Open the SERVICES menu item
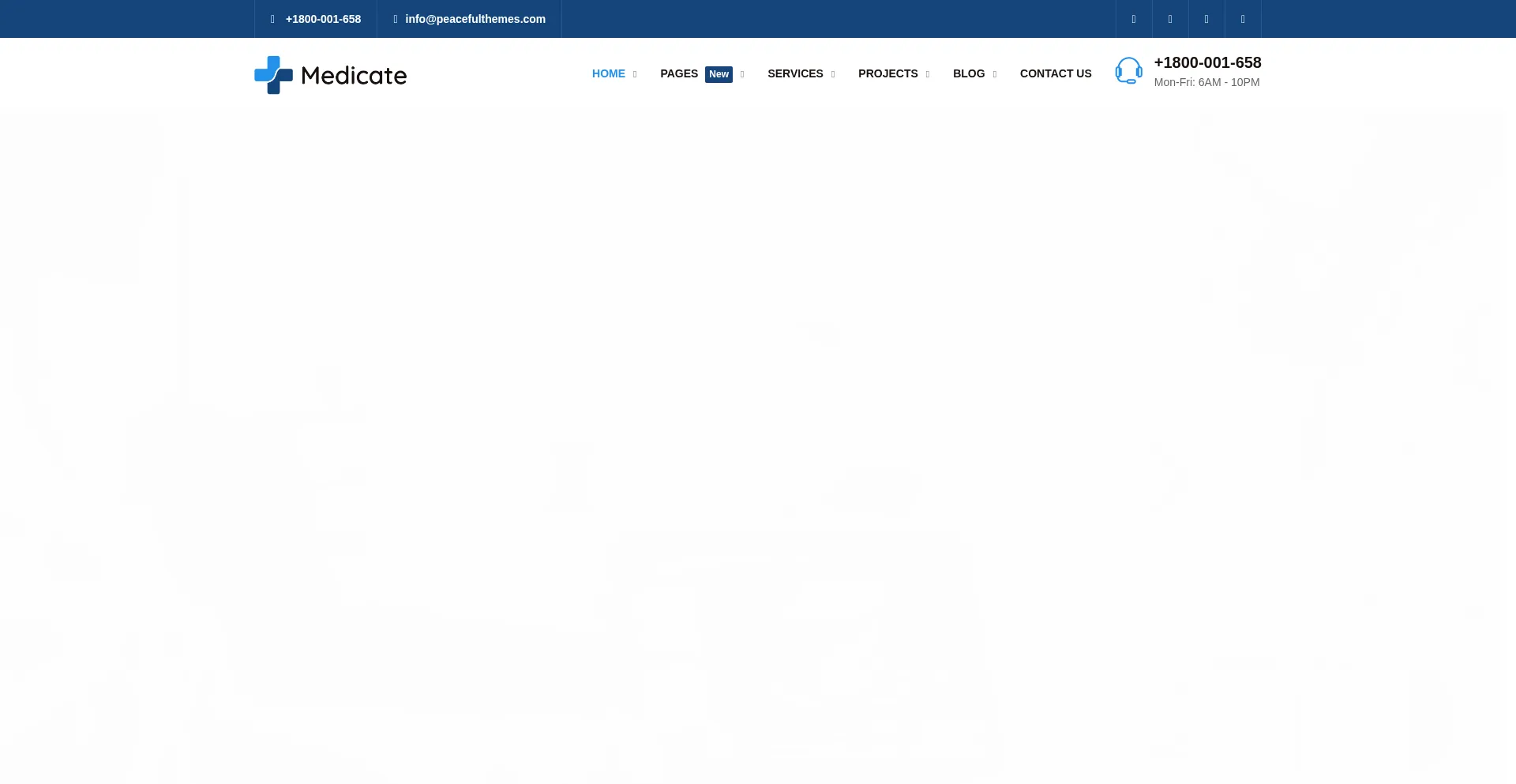This screenshot has height=784, width=1516. pyautogui.click(x=795, y=73)
